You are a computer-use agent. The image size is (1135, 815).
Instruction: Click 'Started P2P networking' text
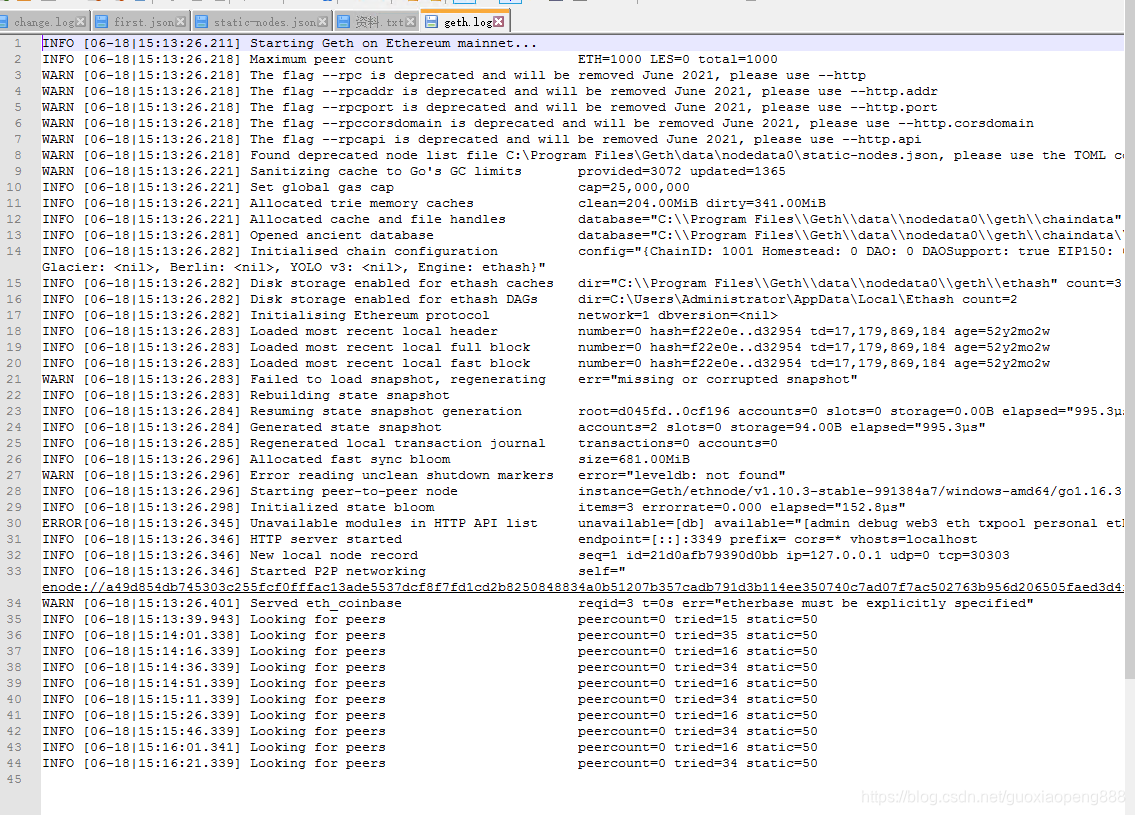click(337, 571)
